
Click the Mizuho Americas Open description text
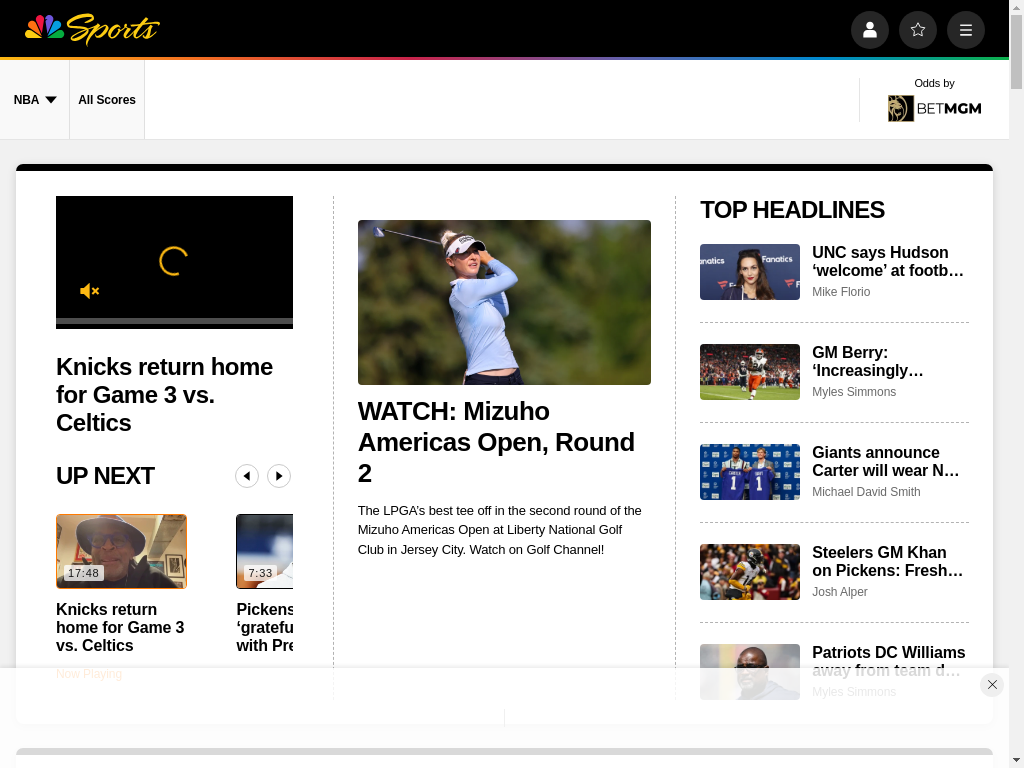click(500, 530)
